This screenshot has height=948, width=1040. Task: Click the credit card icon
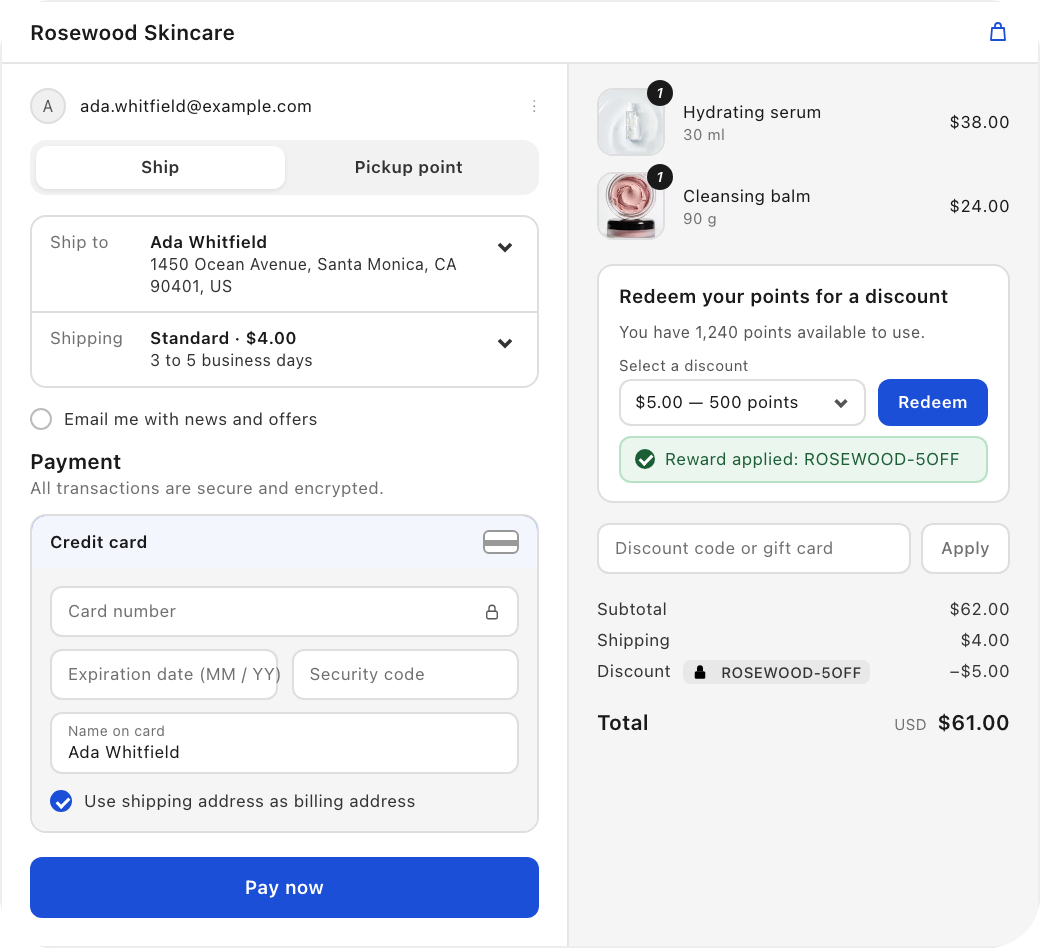pyautogui.click(x=501, y=542)
